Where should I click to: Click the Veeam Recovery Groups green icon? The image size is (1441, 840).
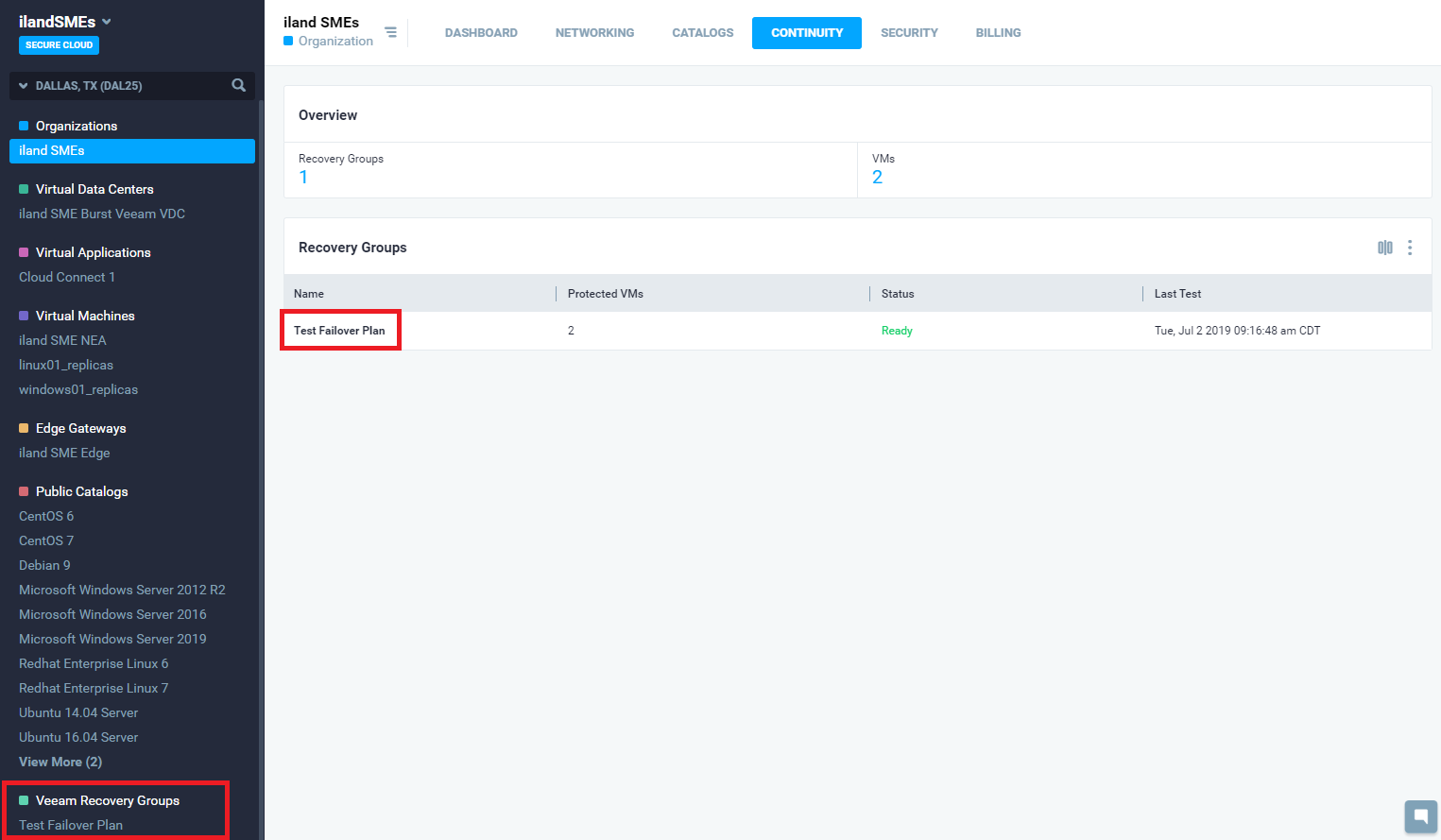pos(24,800)
